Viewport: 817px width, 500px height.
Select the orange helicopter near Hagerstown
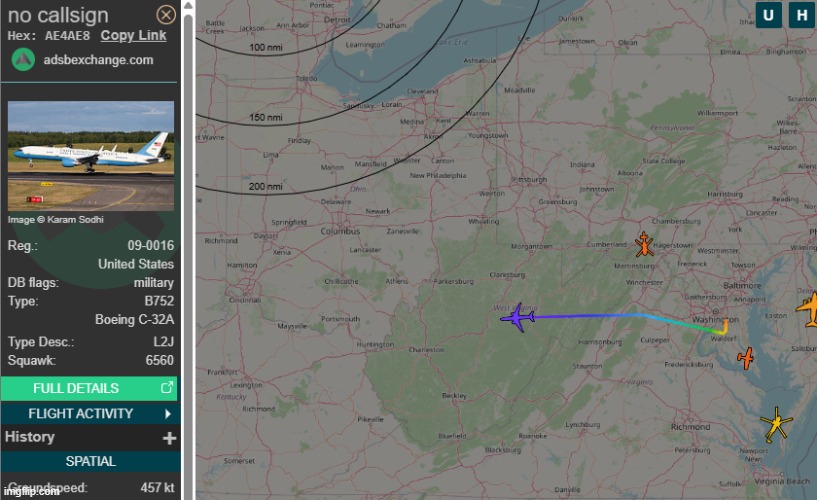coord(644,244)
